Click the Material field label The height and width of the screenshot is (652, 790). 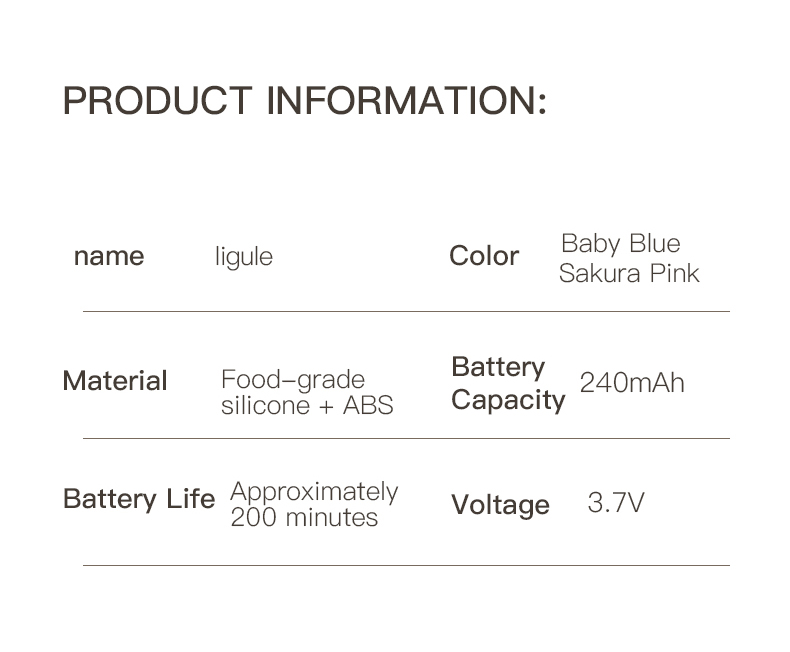coord(115,381)
